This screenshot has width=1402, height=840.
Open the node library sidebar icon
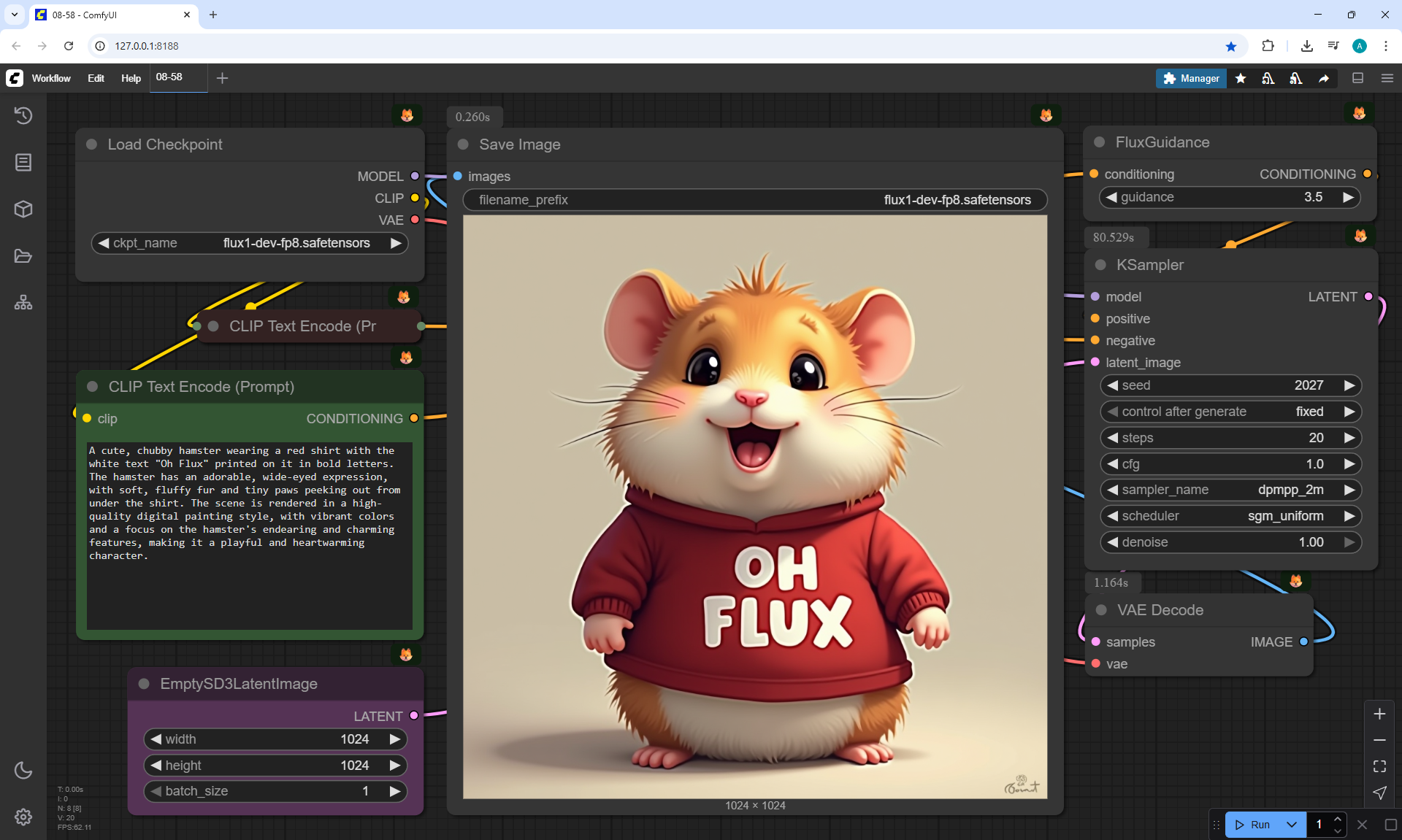pos(23,162)
